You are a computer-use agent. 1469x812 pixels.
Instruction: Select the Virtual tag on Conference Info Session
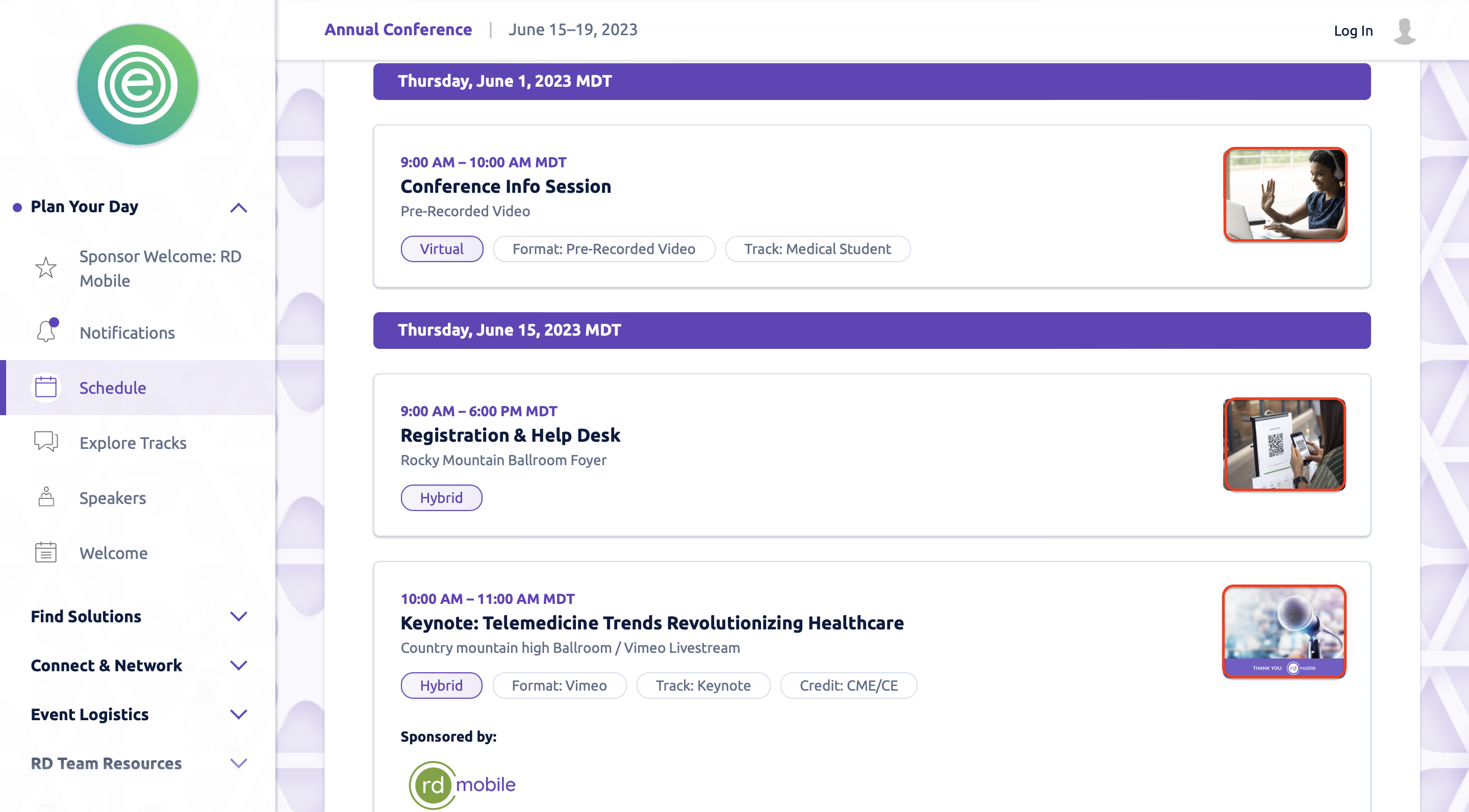[x=441, y=249]
